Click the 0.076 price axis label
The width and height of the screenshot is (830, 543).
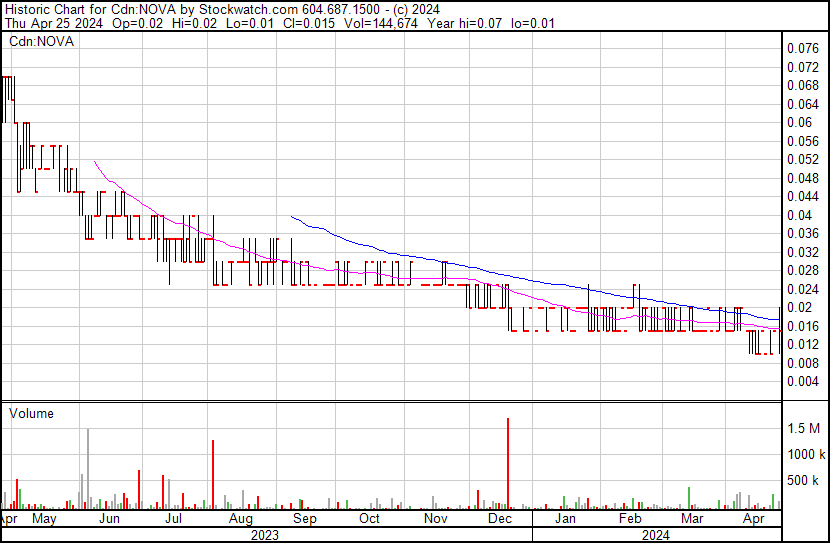click(x=802, y=48)
